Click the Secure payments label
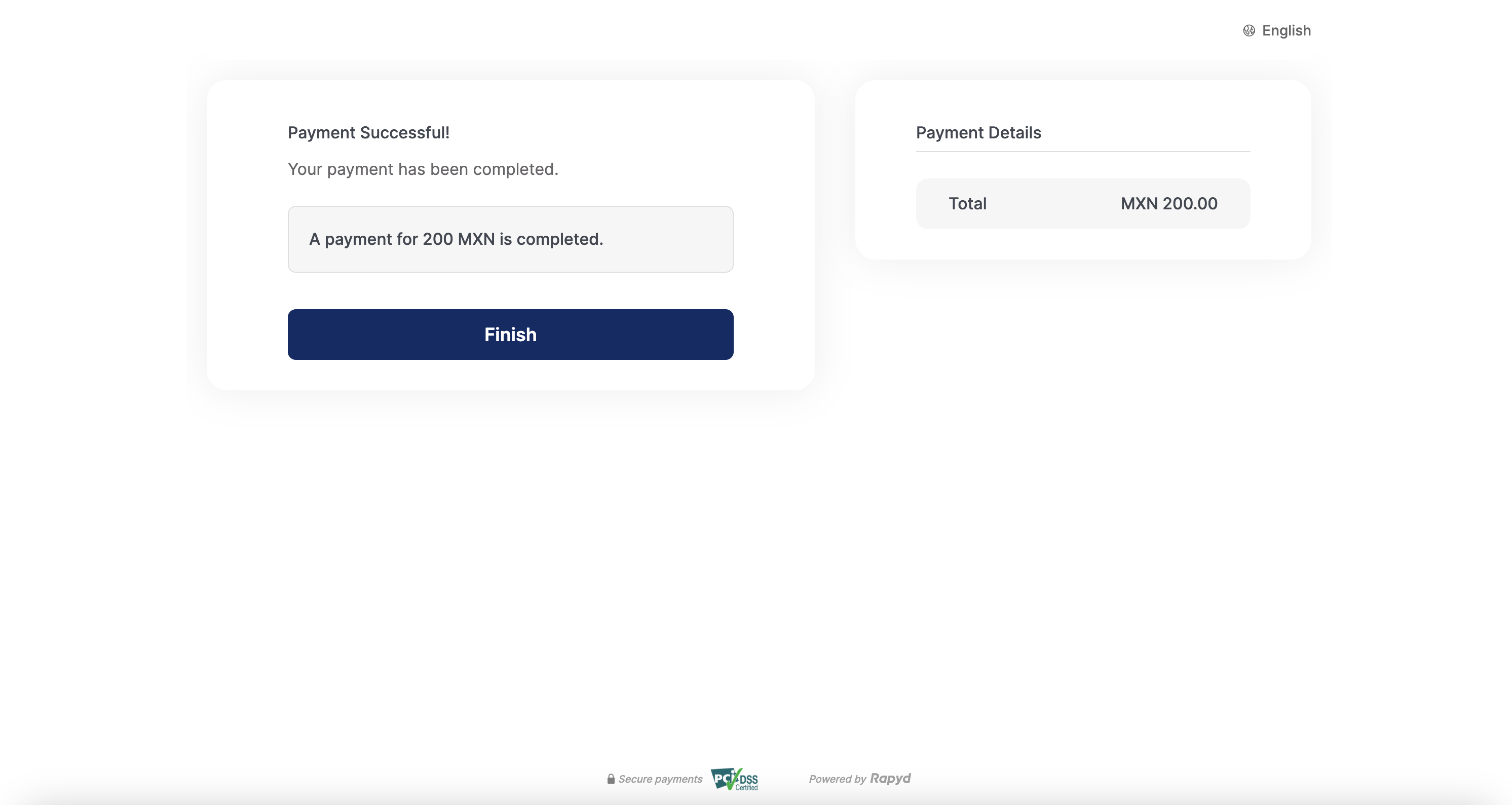 click(x=660, y=779)
